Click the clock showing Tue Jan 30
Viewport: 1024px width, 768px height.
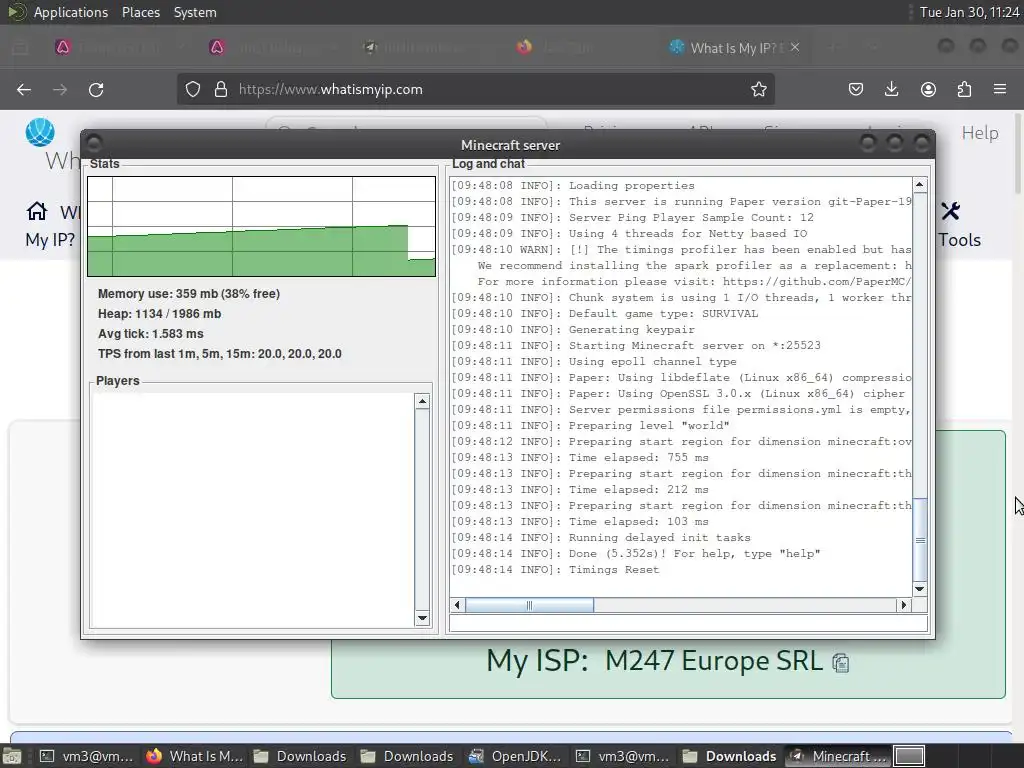(x=969, y=12)
